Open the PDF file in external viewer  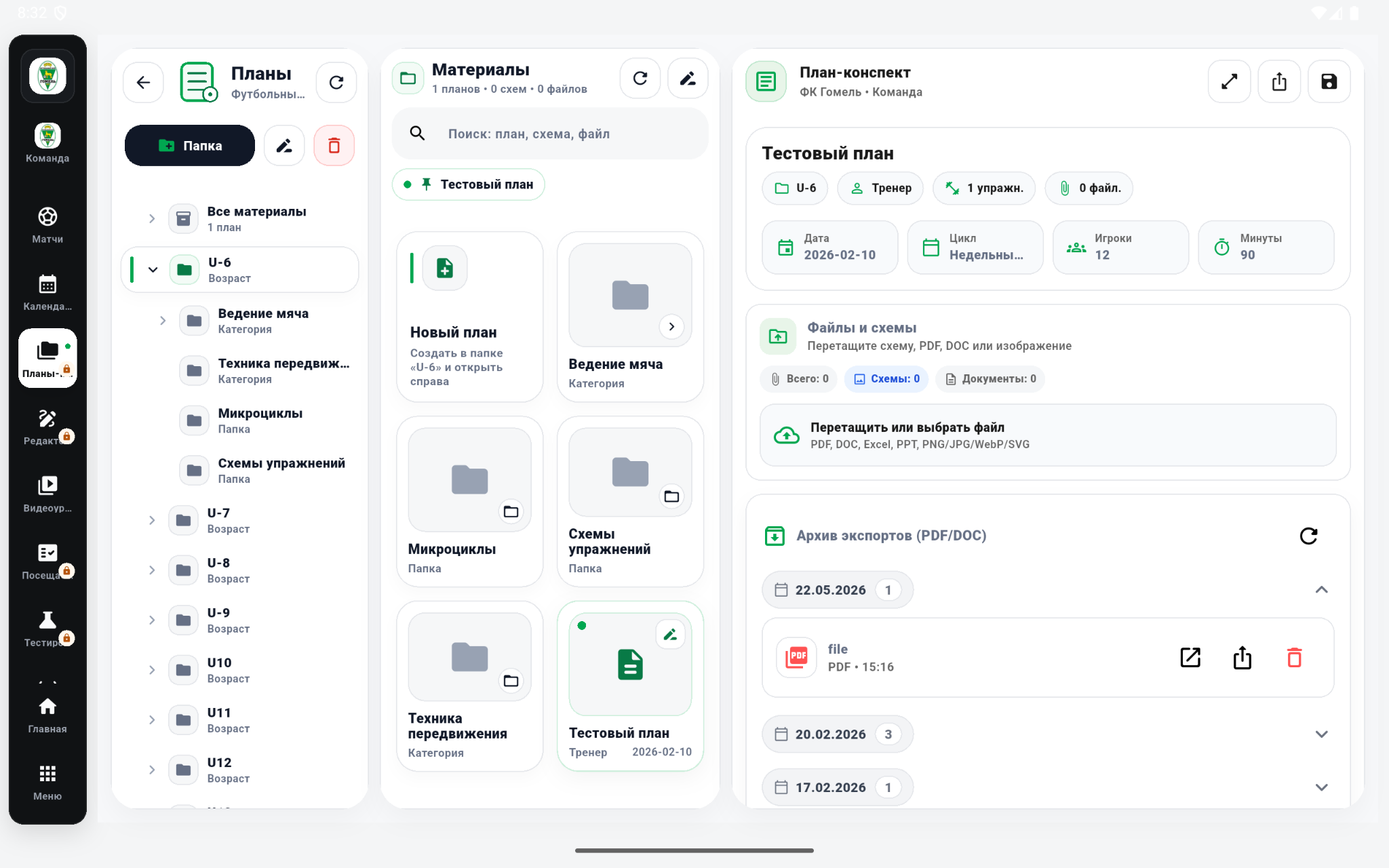(1190, 658)
